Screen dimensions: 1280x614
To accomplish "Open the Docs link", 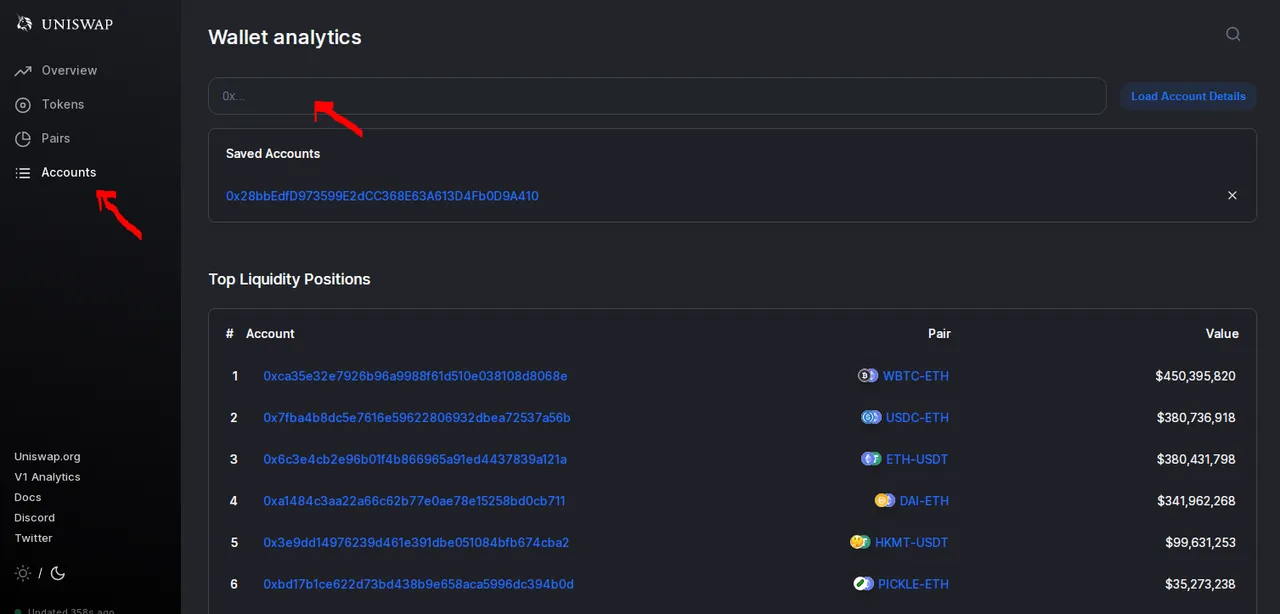I will 28,497.
